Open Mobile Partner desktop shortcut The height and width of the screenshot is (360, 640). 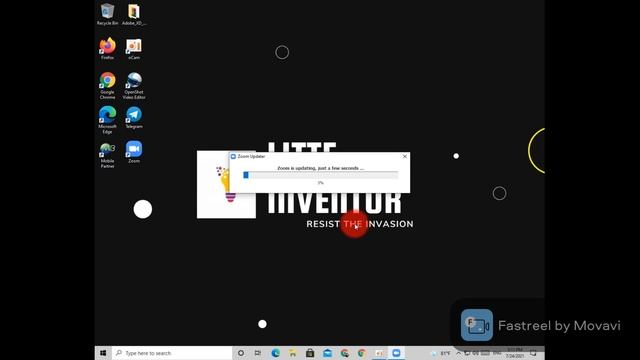pos(107,155)
